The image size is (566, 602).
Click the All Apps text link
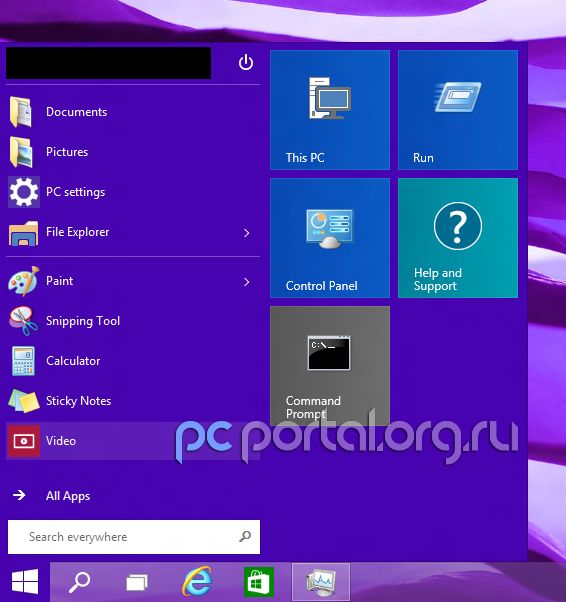pyautogui.click(x=68, y=496)
